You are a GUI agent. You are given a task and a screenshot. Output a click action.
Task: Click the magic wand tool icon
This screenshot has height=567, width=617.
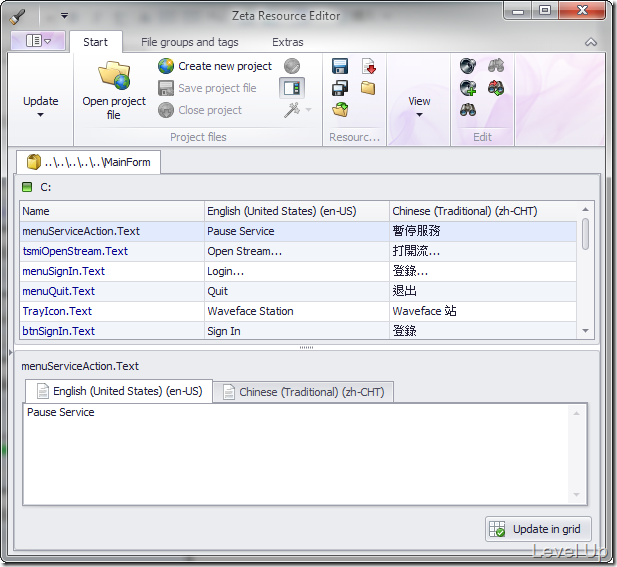292,110
